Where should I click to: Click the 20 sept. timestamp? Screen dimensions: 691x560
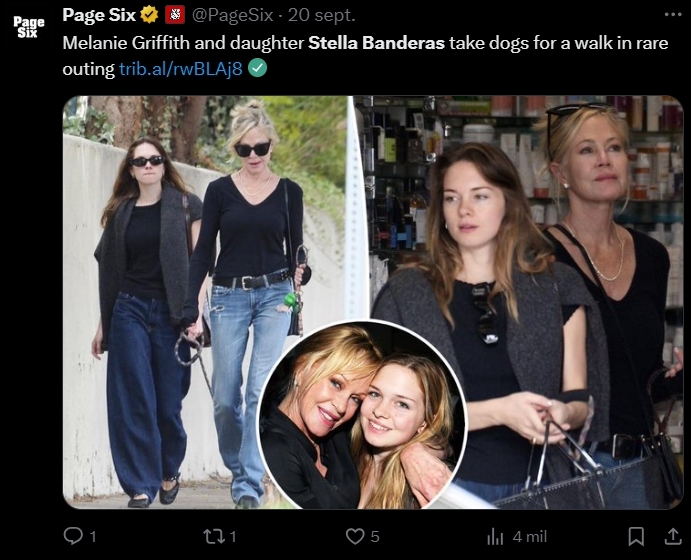pyautogui.click(x=321, y=15)
